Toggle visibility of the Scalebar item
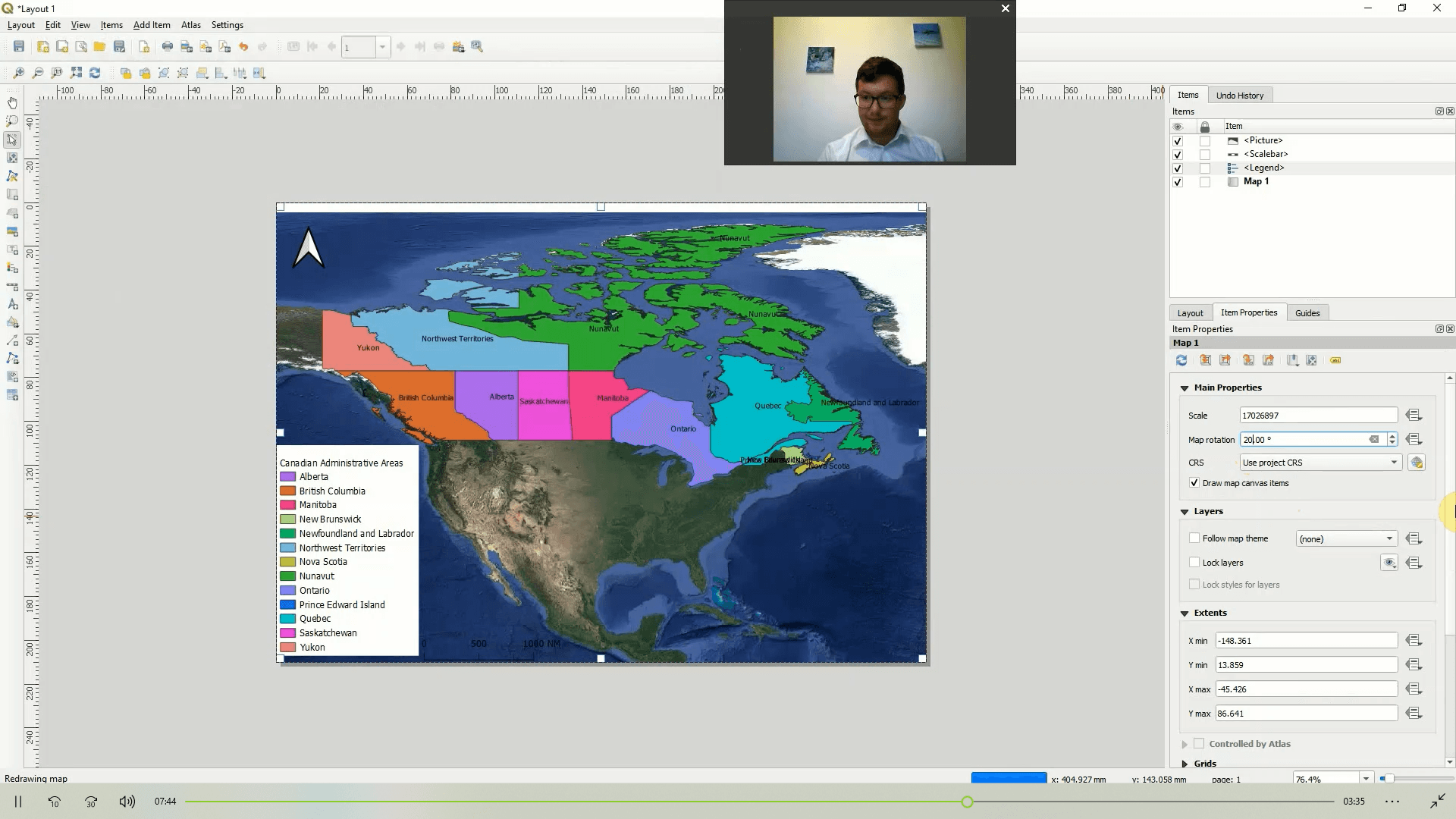Viewport: 1456px width, 819px height. (x=1178, y=154)
